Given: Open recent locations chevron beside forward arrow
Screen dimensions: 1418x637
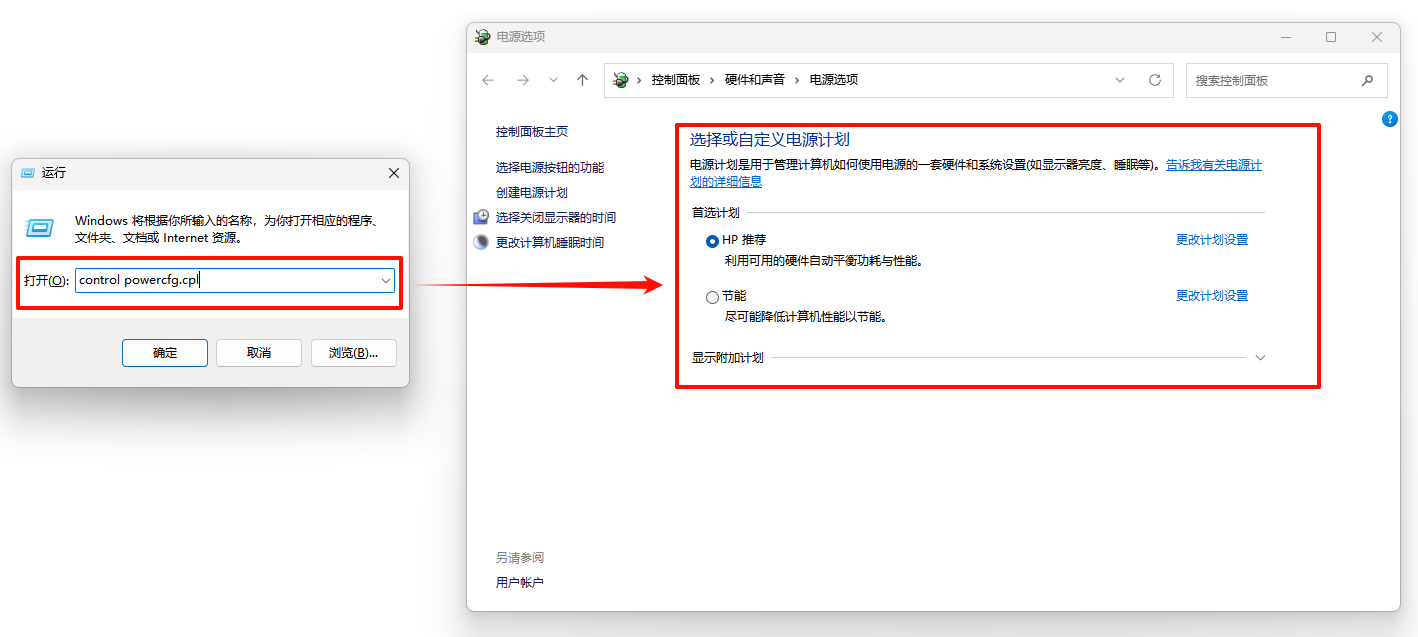Looking at the screenshot, I should pos(553,80).
